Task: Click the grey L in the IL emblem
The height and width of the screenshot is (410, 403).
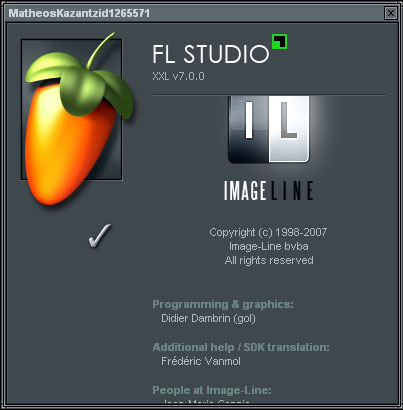Action: pyautogui.click(x=288, y=120)
